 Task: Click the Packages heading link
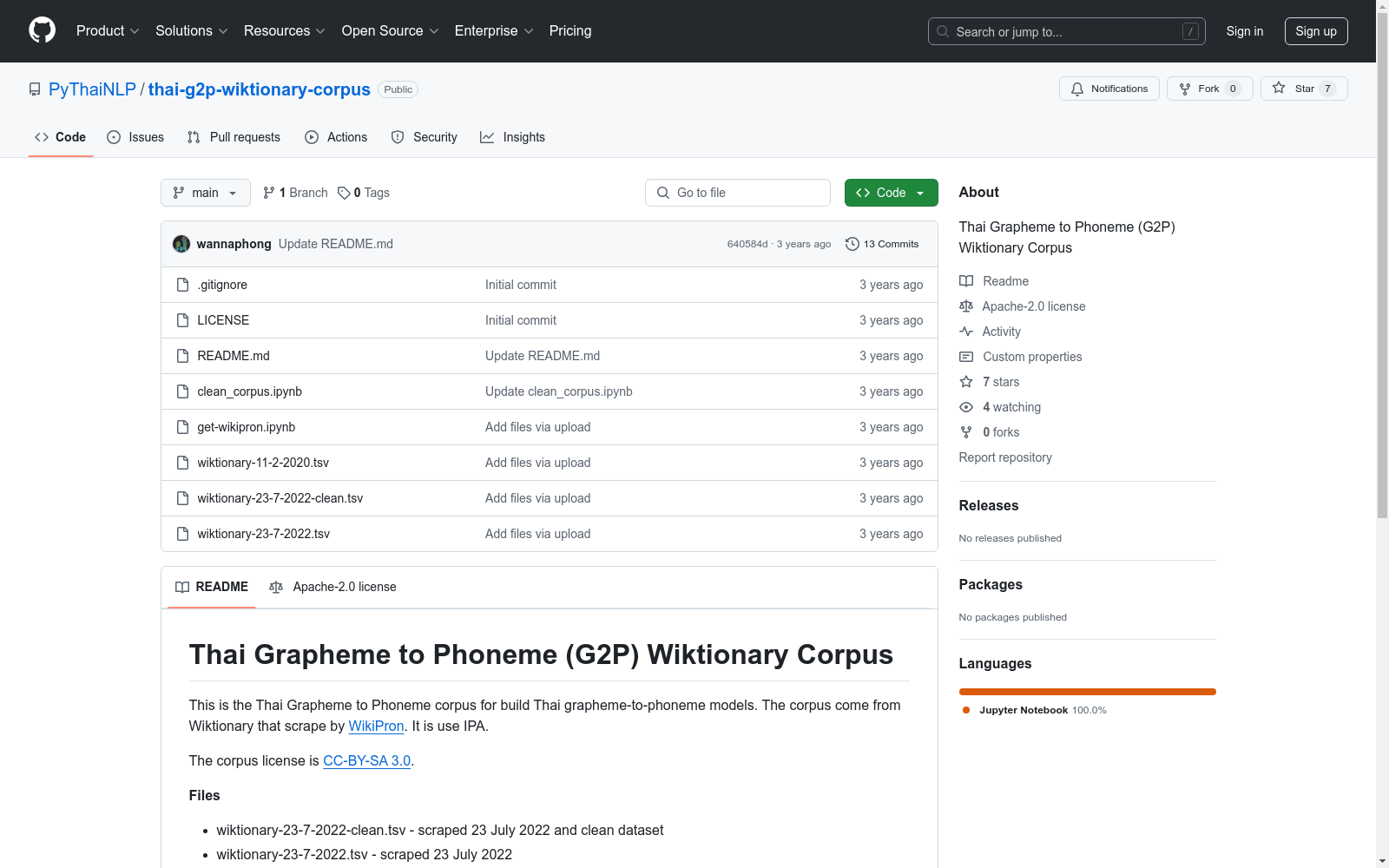click(x=991, y=584)
